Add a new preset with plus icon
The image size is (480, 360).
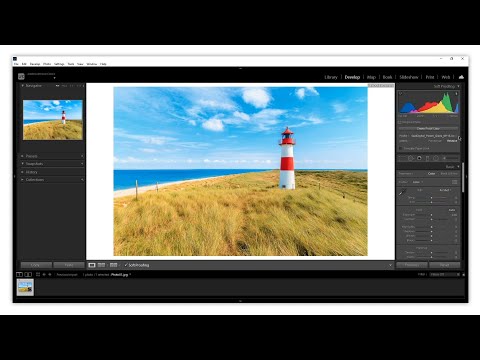click(x=82, y=156)
